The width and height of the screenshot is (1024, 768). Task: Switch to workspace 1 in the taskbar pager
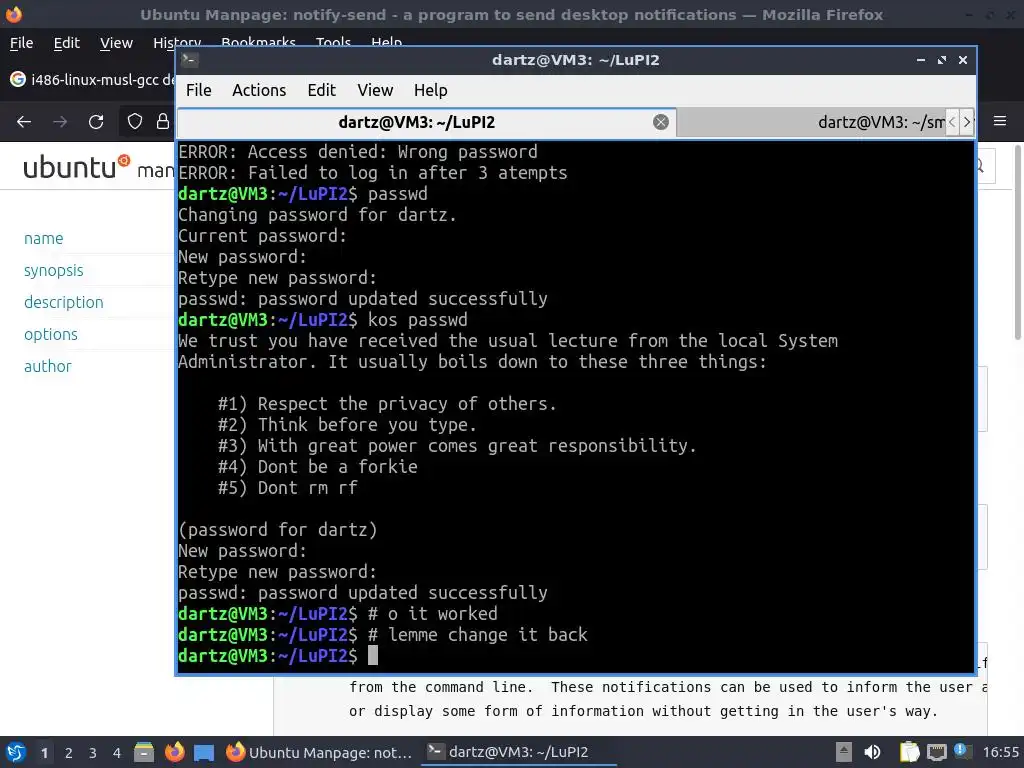tap(44, 753)
